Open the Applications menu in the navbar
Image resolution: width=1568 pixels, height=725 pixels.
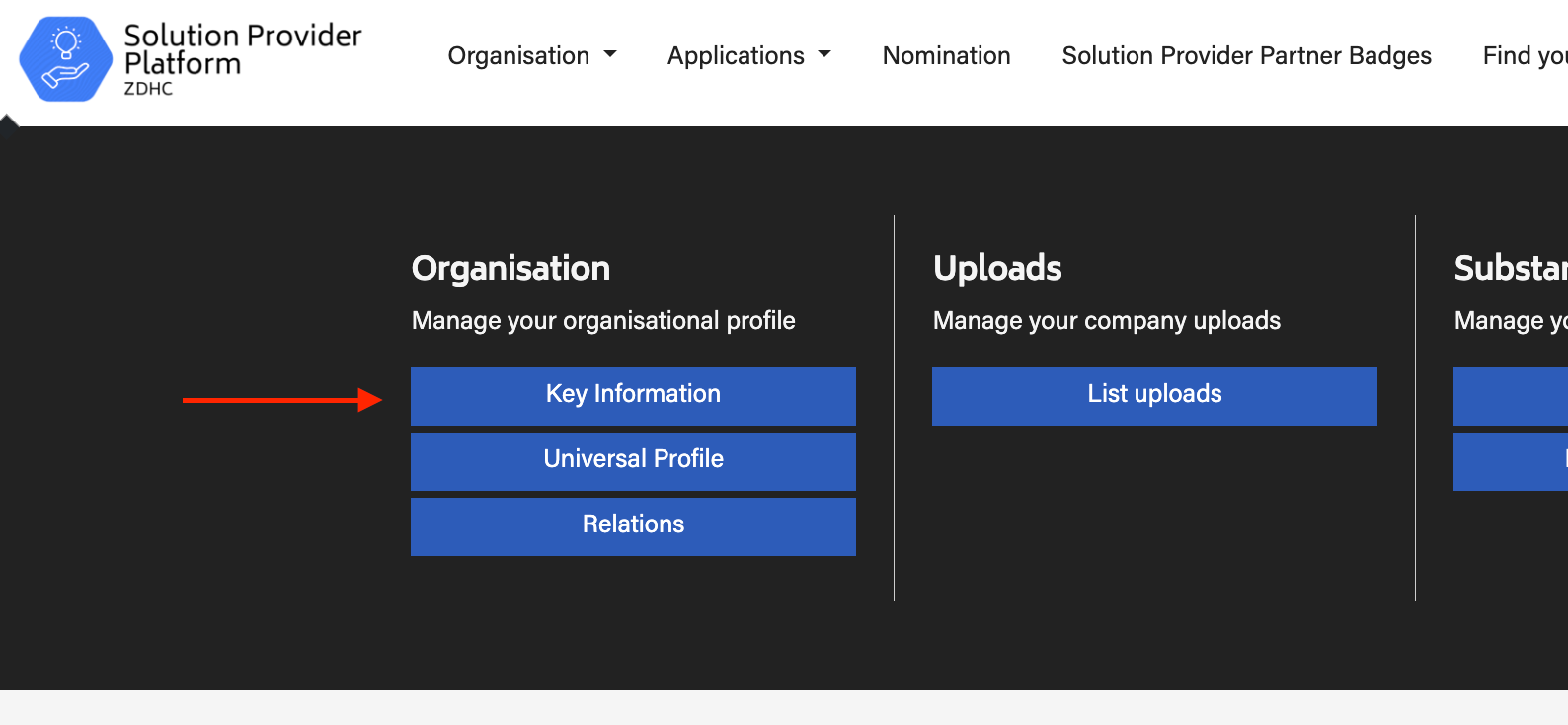(737, 56)
